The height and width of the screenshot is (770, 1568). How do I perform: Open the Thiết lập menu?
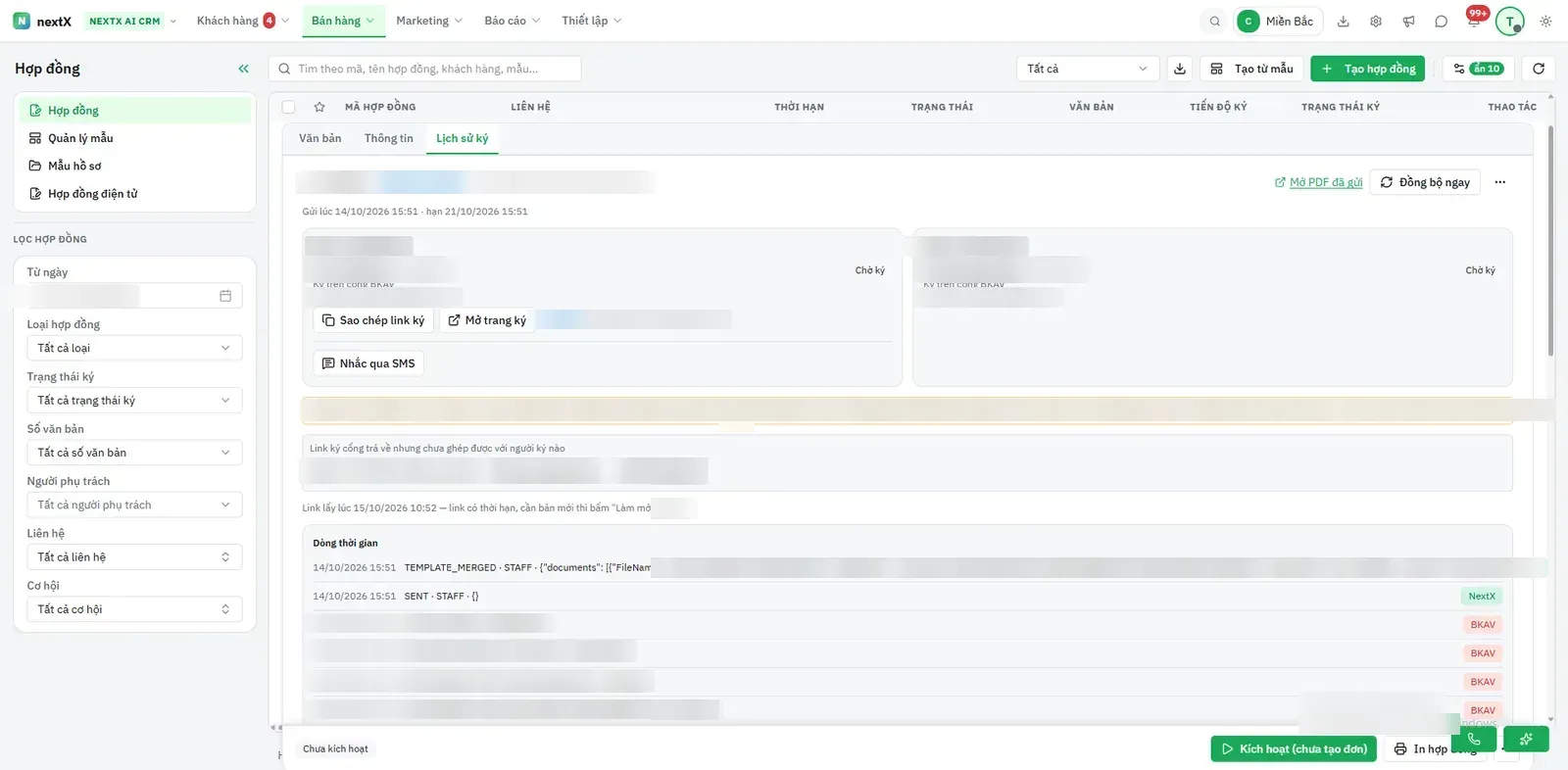coord(592,21)
